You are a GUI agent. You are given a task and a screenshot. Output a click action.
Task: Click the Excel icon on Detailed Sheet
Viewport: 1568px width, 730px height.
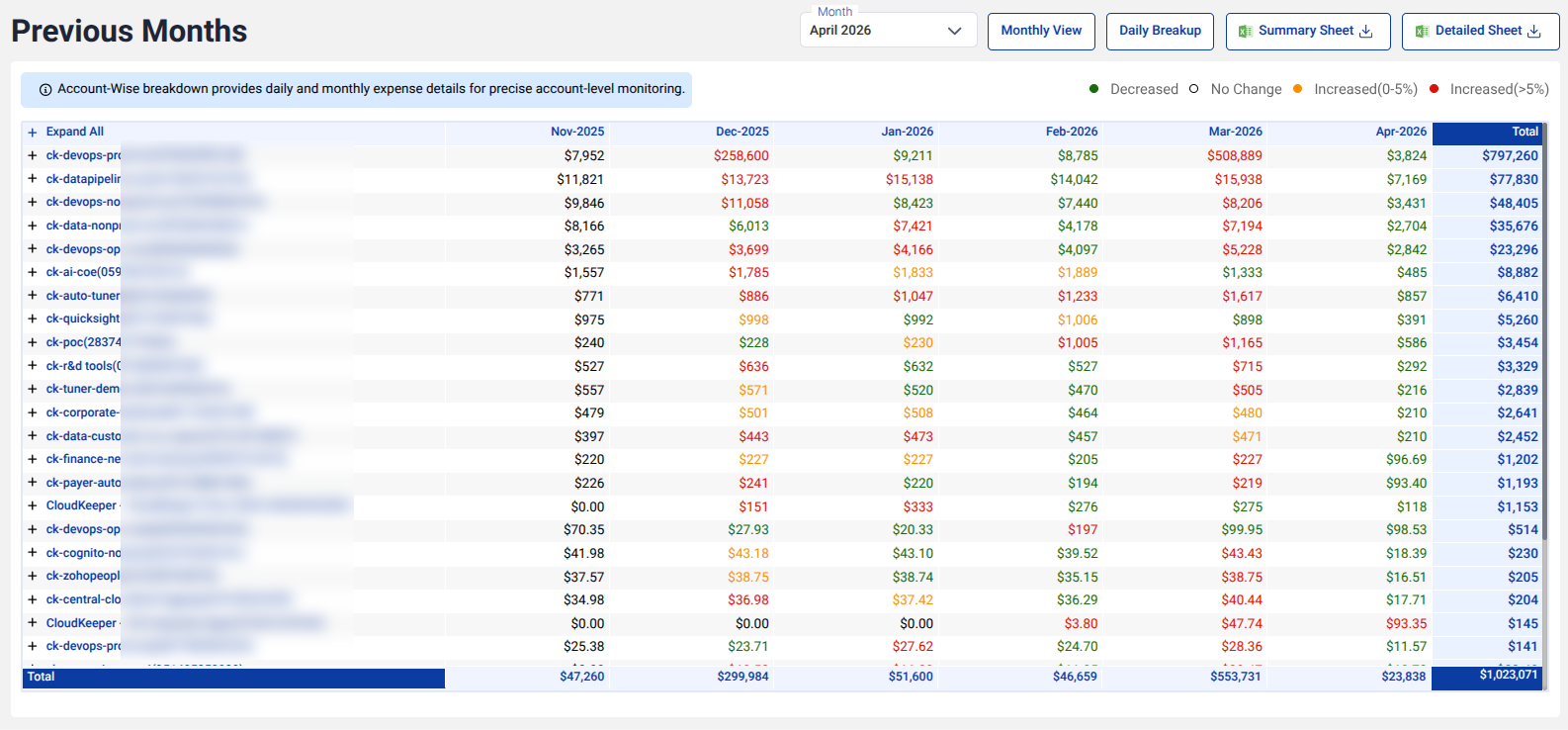pyautogui.click(x=1422, y=32)
